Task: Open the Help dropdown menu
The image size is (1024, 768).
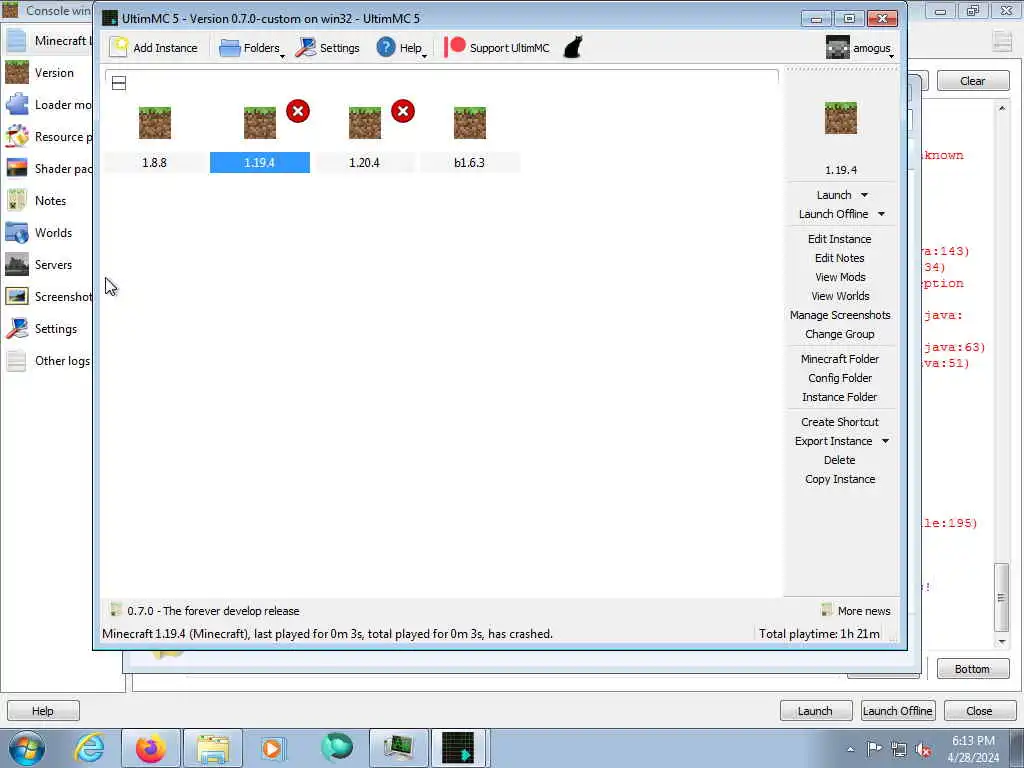Action: pos(401,48)
